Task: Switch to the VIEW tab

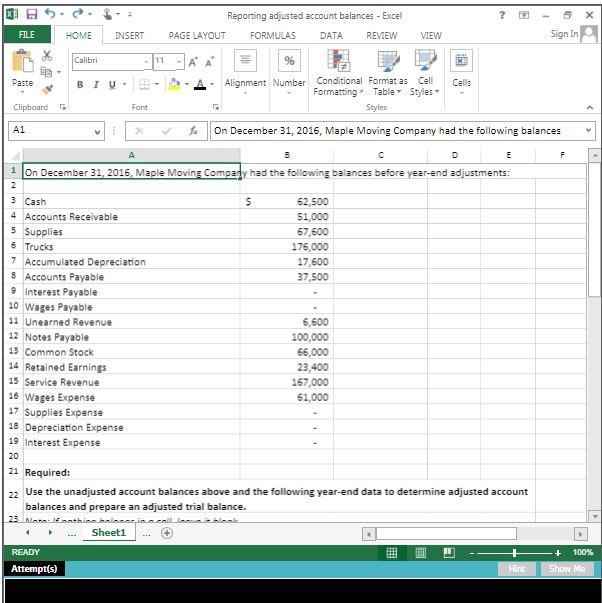Action: tap(431, 35)
